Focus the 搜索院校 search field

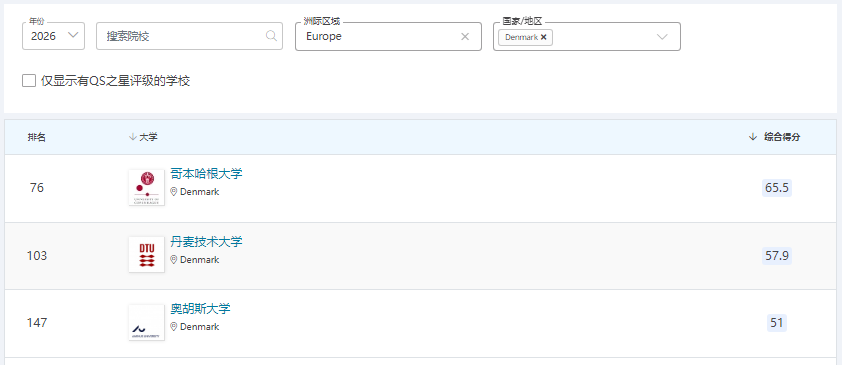(190, 36)
